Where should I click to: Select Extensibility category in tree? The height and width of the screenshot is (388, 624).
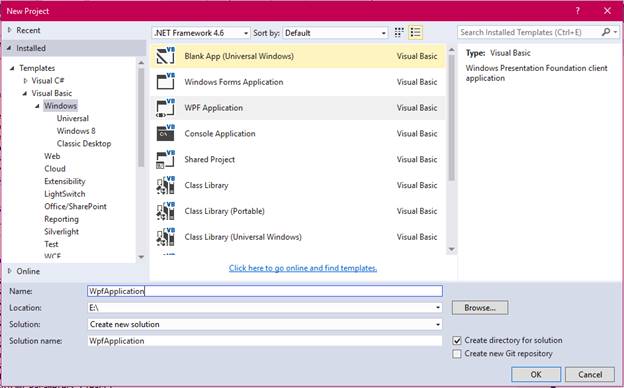[65, 181]
